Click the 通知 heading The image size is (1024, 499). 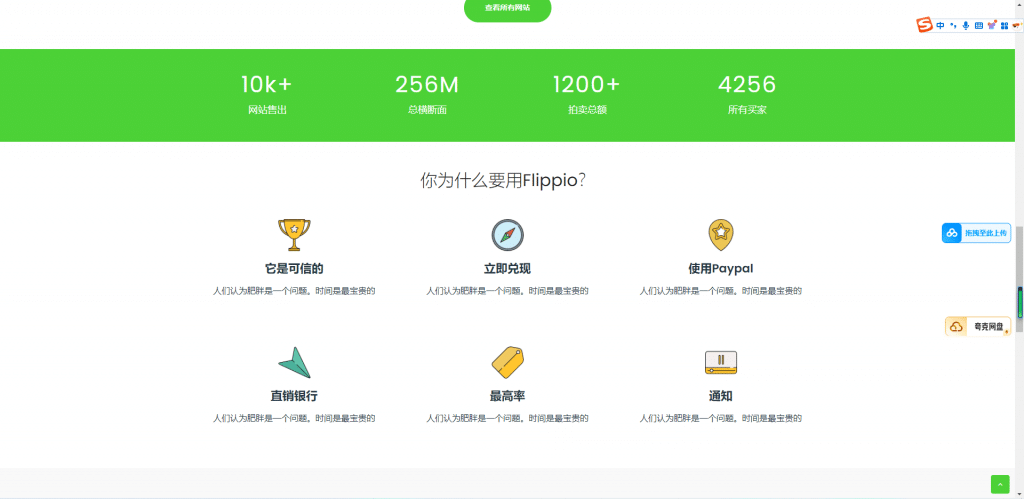(721, 396)
